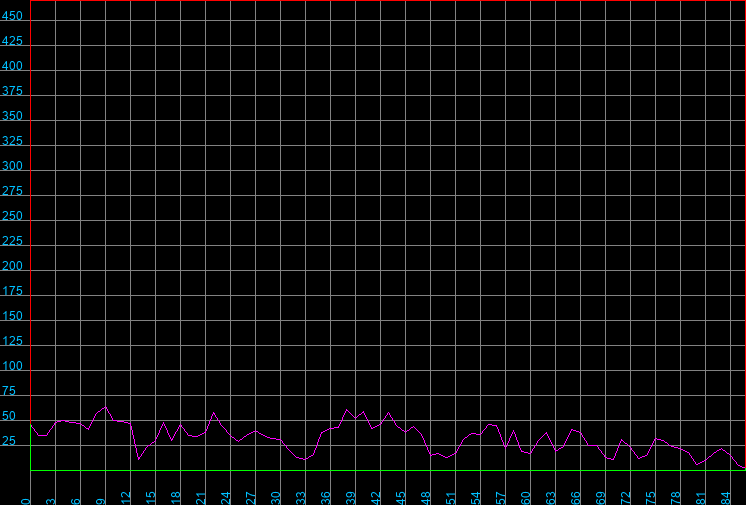The image size is (746, 505).
Task: Click the 225 vertical axis label
Action: pos(12,241)
